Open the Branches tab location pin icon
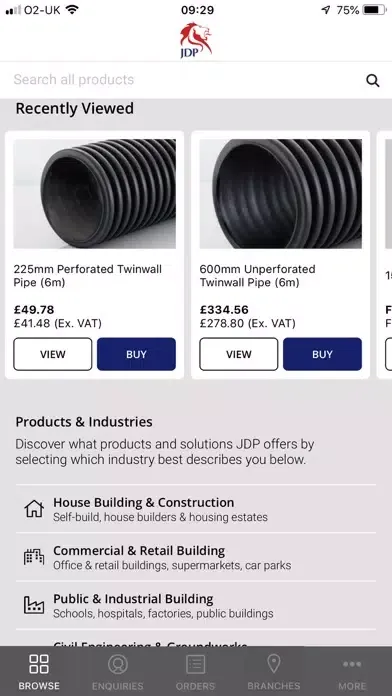Image resolution: width=392 pixels, height=696 pixels. tap(273, 664)
